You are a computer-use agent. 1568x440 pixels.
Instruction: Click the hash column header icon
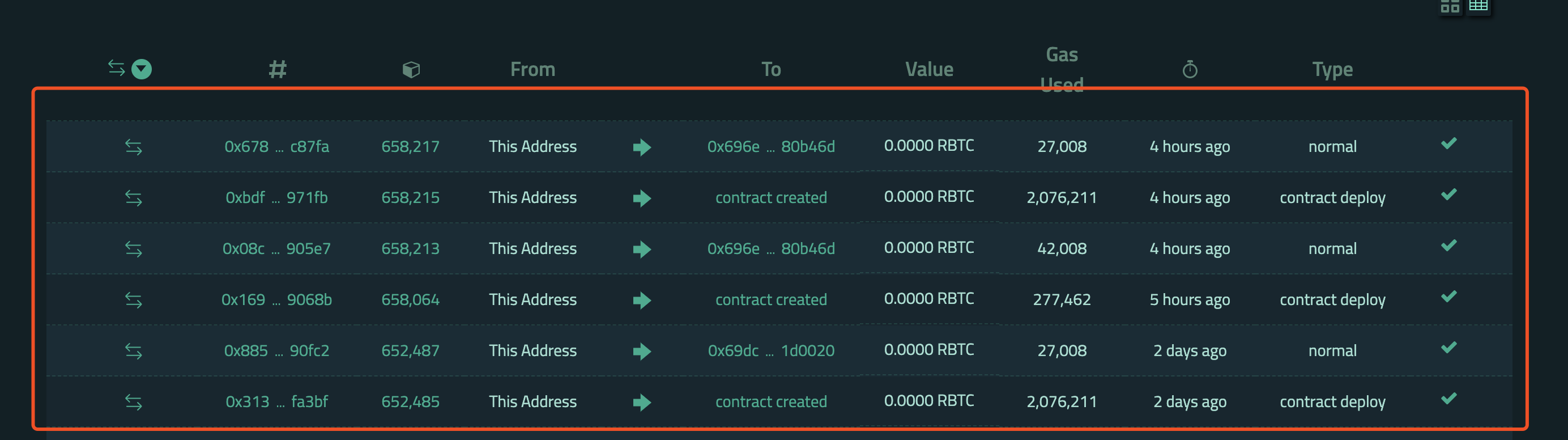point(278,69)
